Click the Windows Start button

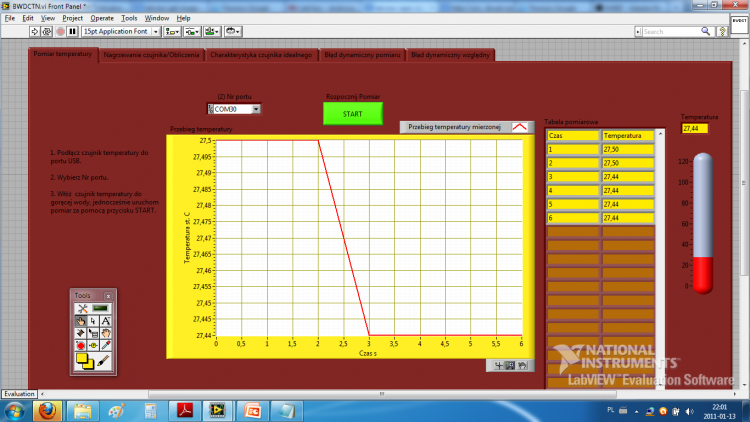pyautogui.click(x=14, y=411)
